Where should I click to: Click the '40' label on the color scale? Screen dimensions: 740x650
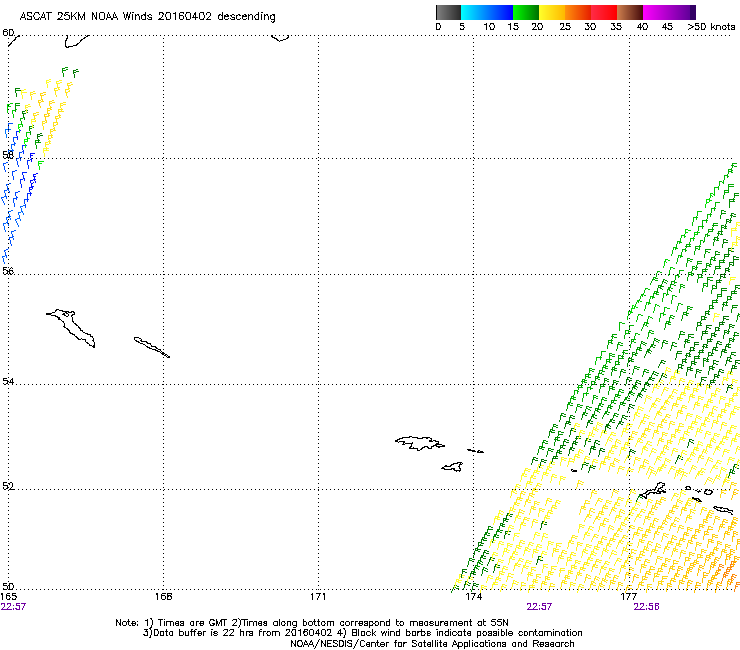click(642, 27)
